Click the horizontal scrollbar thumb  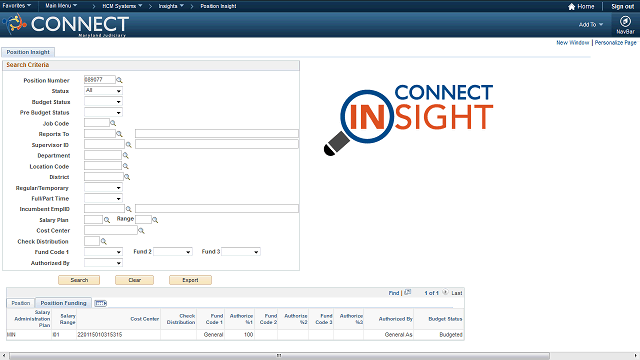point(279,356)
